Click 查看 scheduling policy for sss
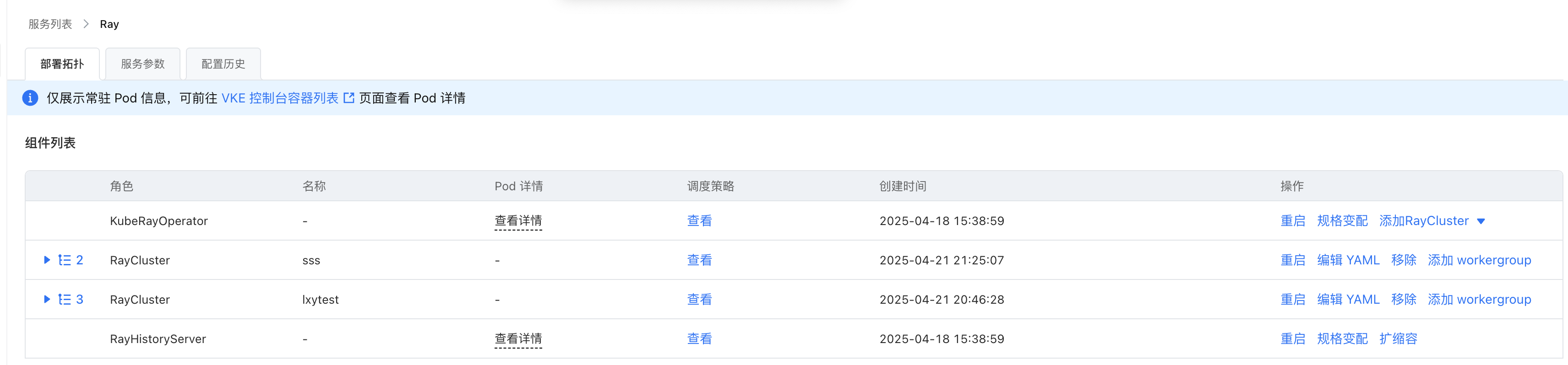1568x365 pixels. tap(699, 260)
